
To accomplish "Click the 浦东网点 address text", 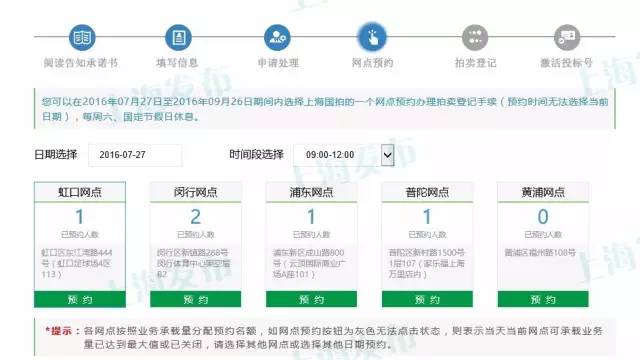I will (309, 263).
